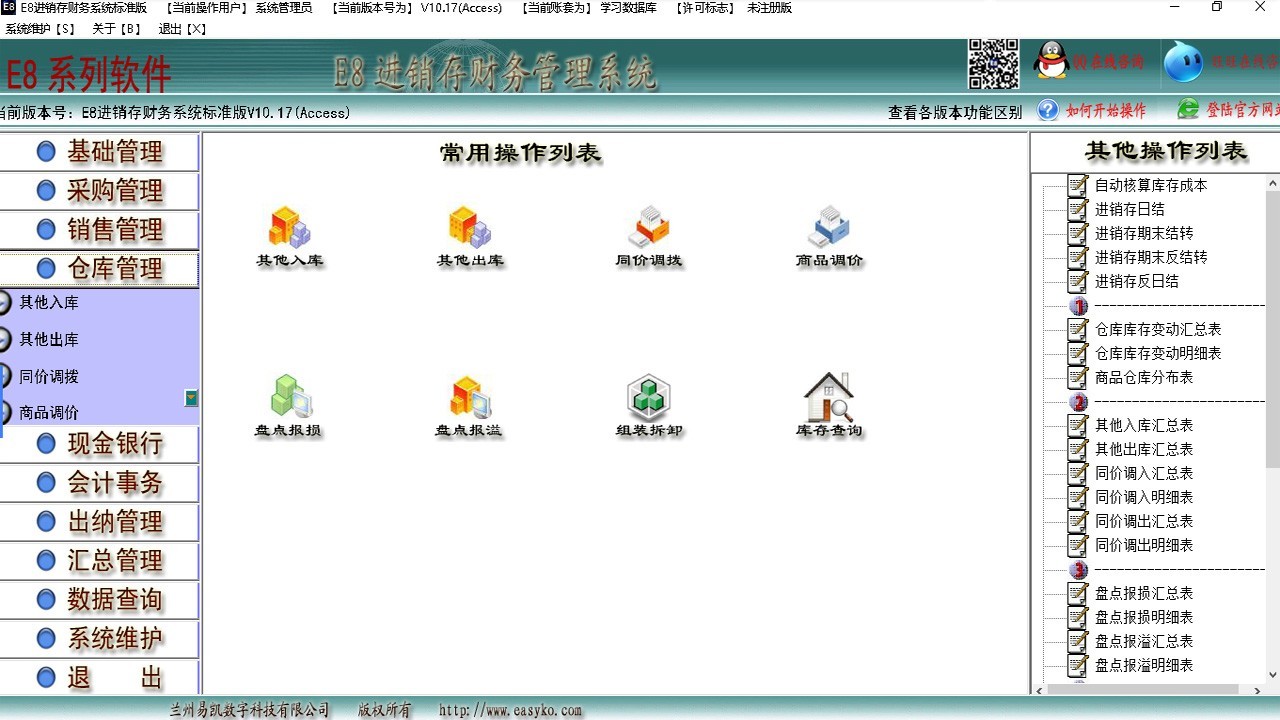Select 仓库库存变动汇总表 report in the right panel
This screenshot has height=720, width=1280.
1157,329
